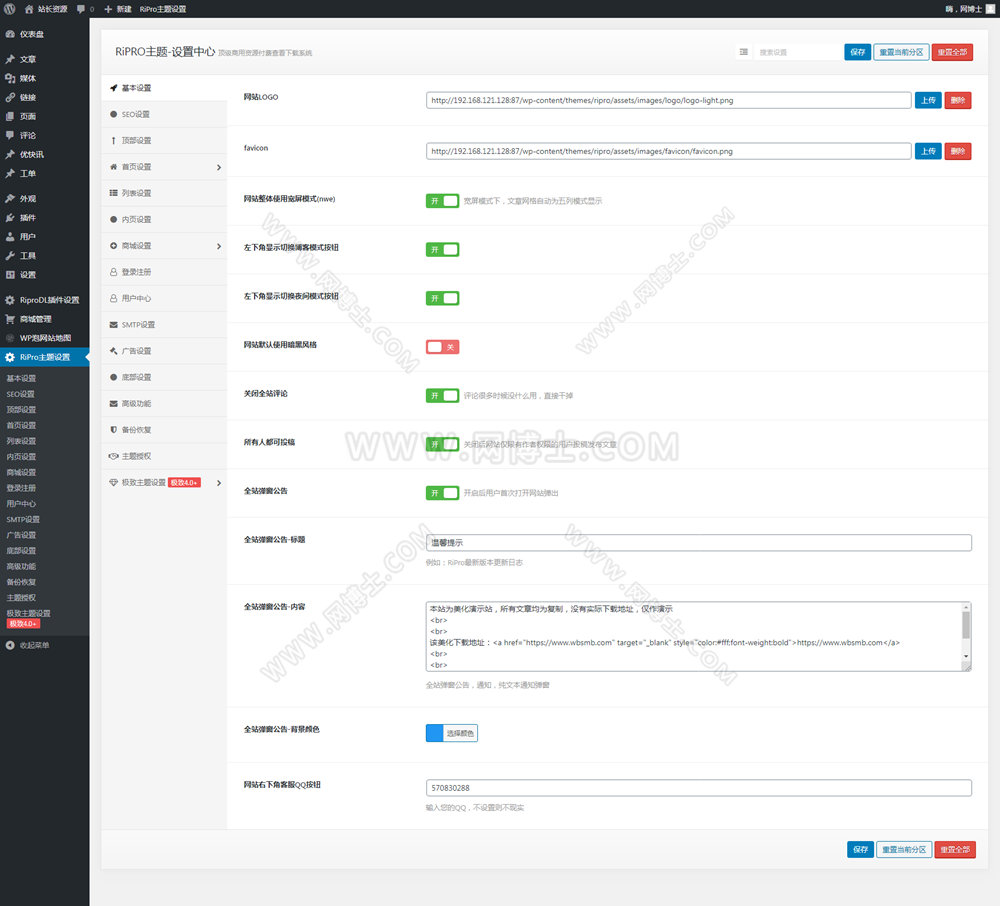Switch to the 顶部设置 settings tab
The width and height of the screenshot is (1000, 906).
(164, 140)
